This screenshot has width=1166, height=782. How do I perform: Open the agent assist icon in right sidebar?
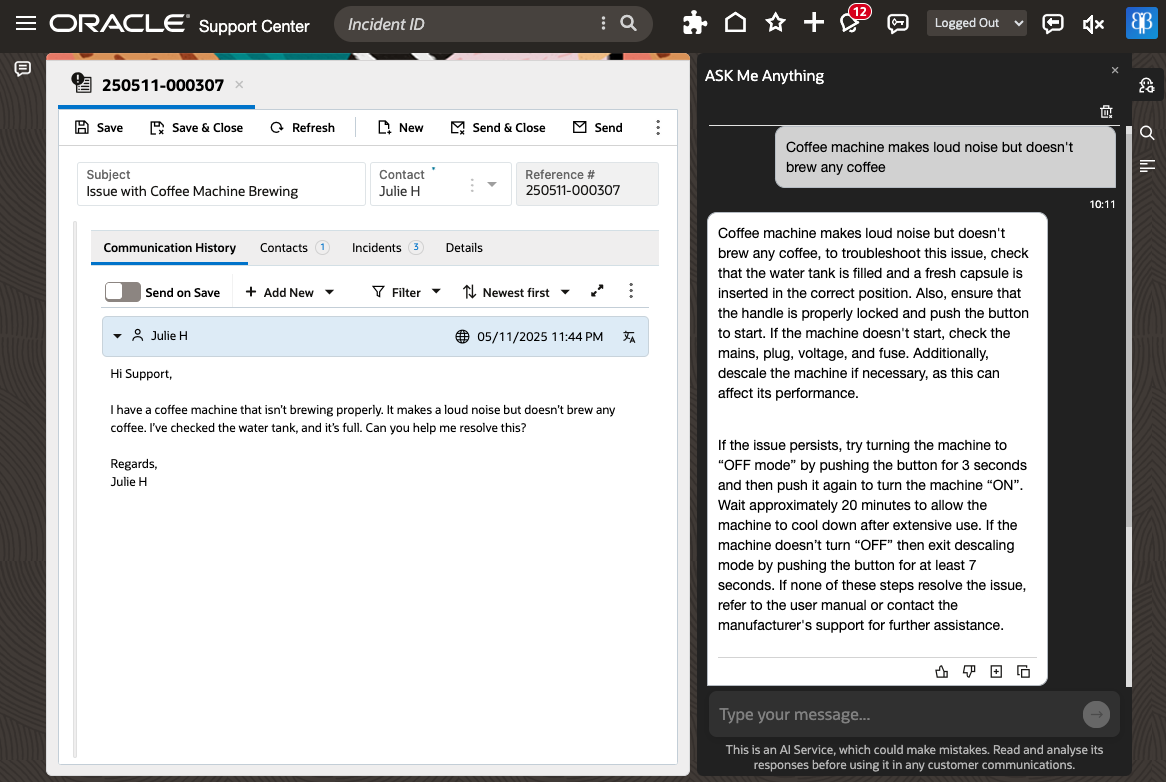pos(1147,85)
